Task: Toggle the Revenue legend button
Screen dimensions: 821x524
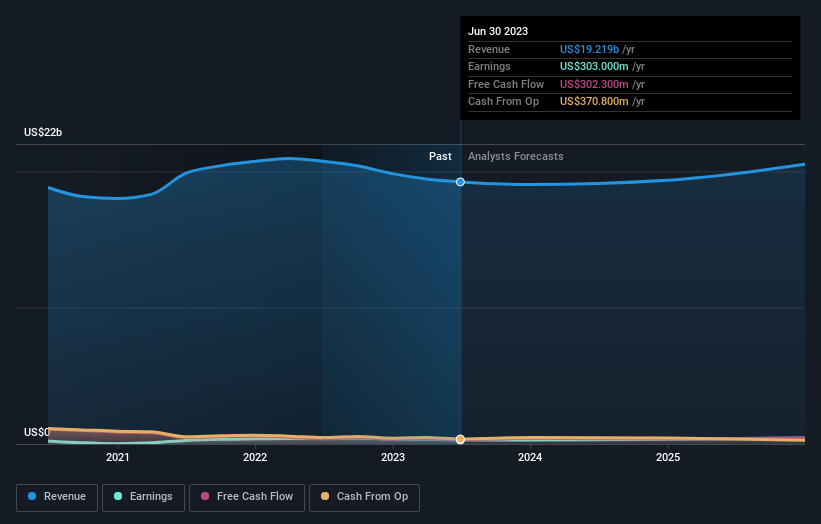Action: pyautogui.click(x=57, y=497)
